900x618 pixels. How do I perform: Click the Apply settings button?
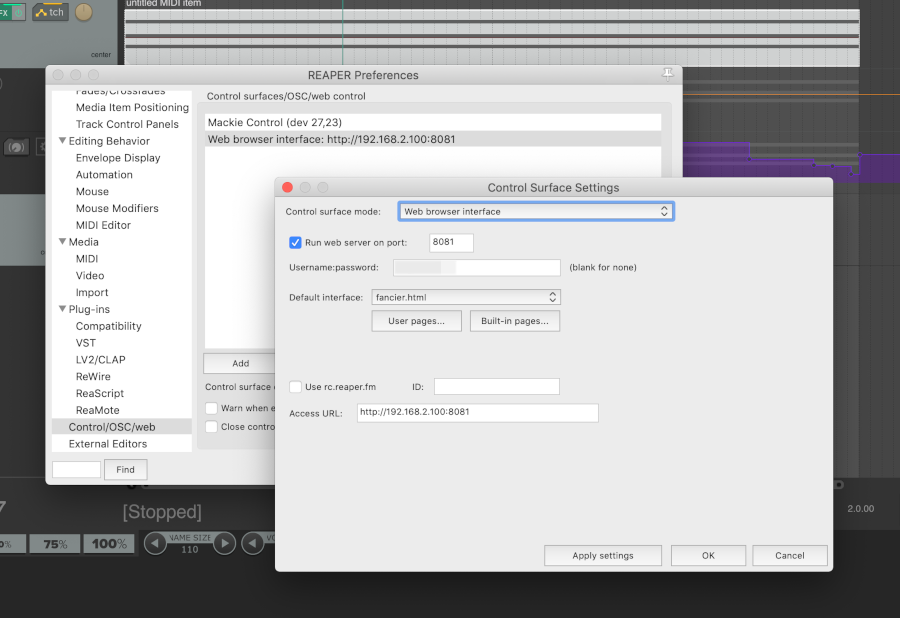(x=603, y=555)
